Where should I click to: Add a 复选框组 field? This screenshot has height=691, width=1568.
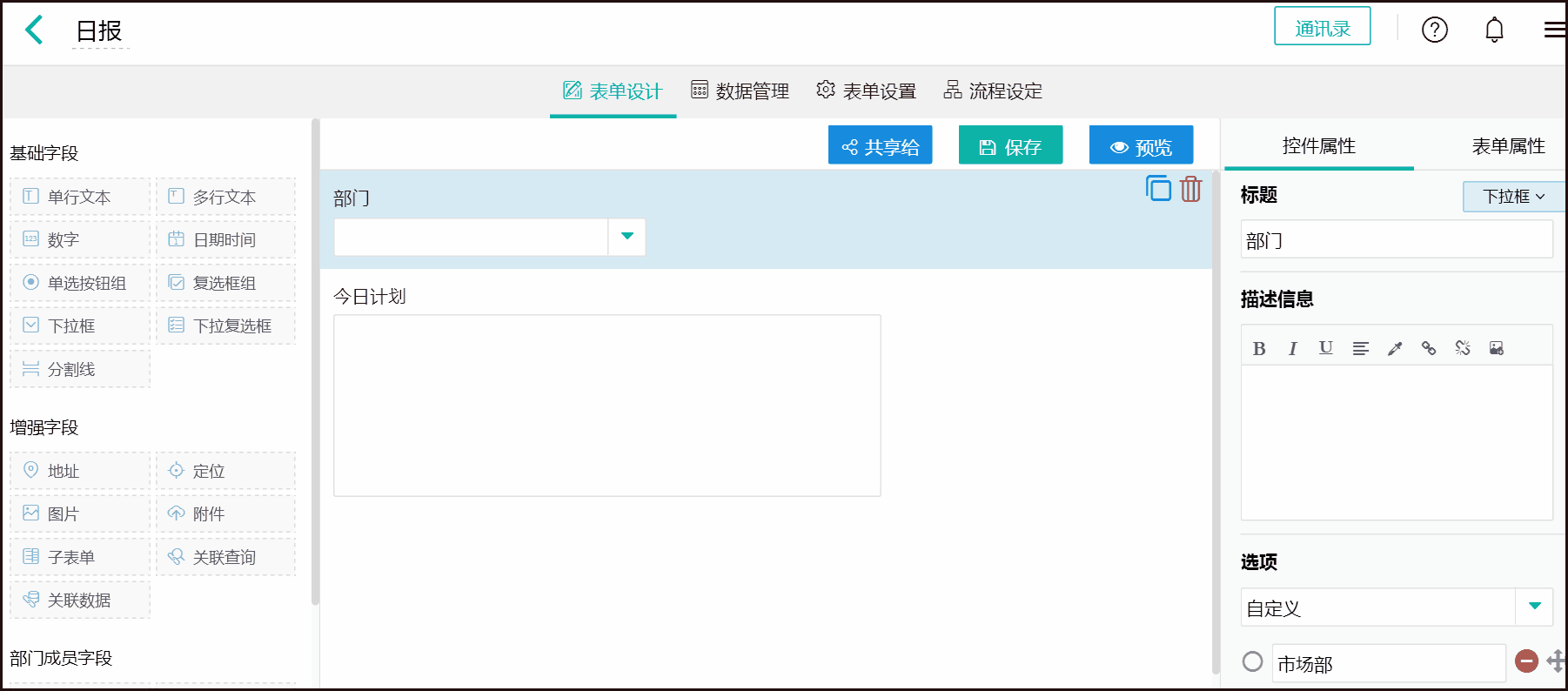[225, 283]
